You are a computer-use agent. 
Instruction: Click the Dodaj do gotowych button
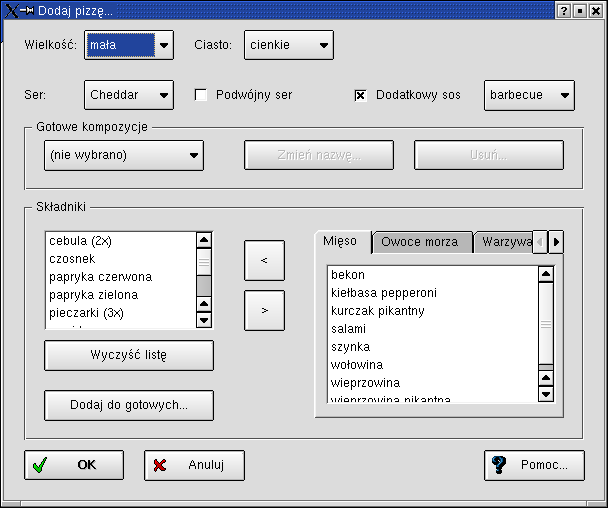128,405
